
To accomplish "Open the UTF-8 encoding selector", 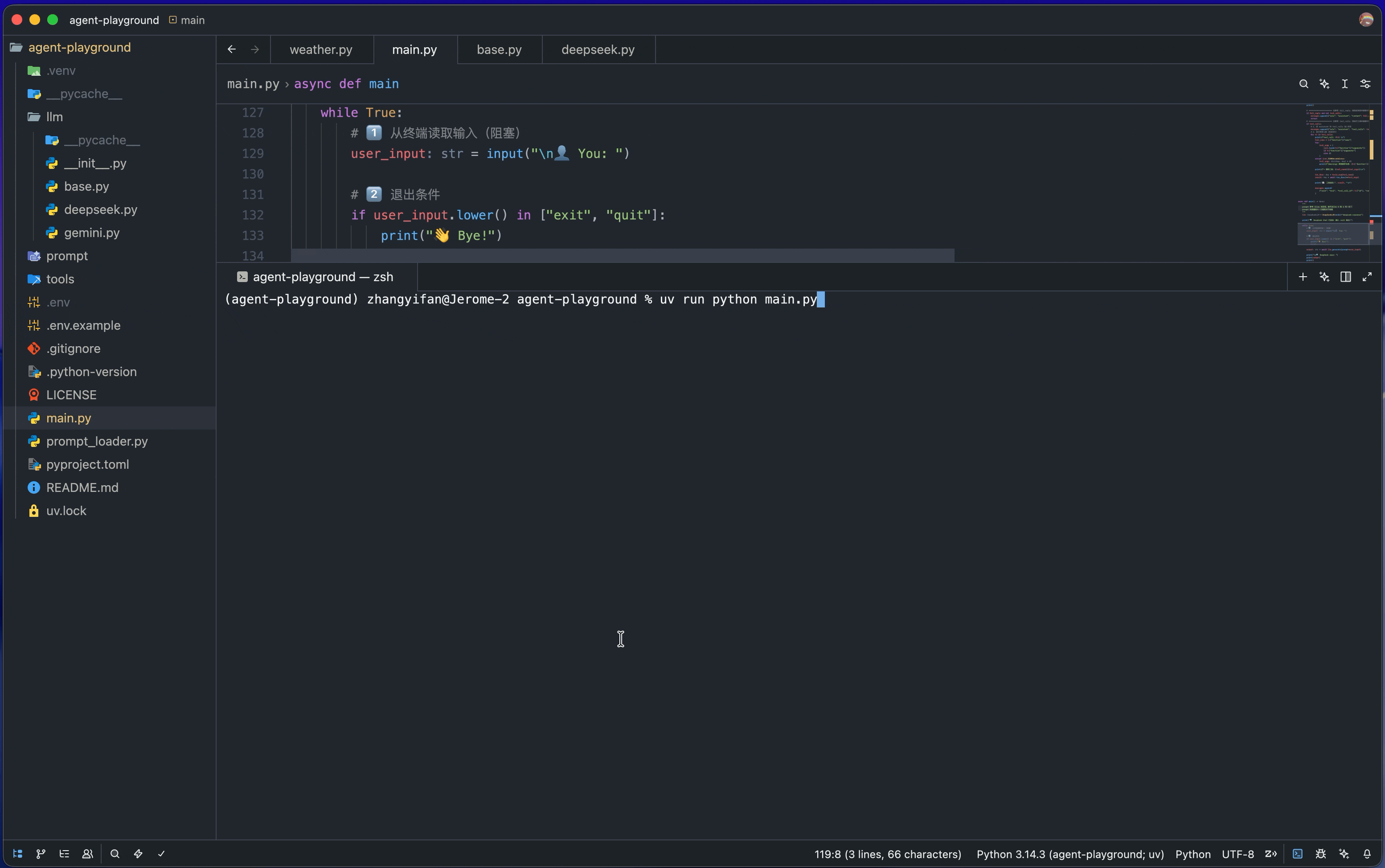I will point(1237,854).
